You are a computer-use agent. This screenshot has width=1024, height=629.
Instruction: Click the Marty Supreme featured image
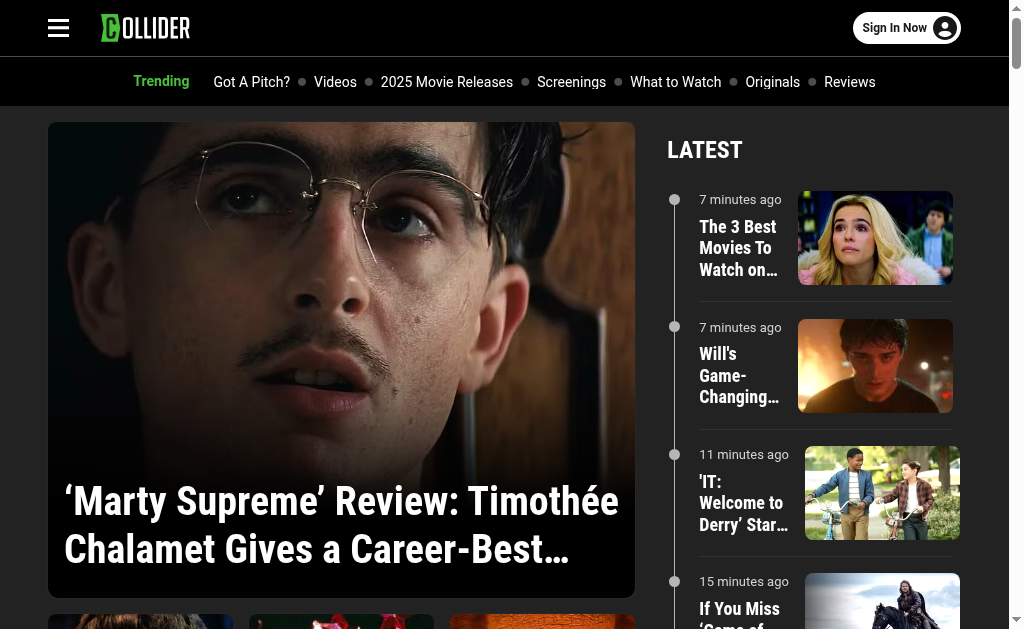(341, 294)
